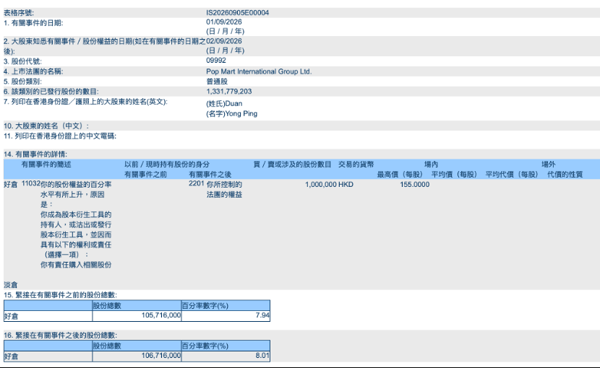Click sub-header 有關事件之前
This screenshot has height=368, width=600.
(x=145, y=174)
